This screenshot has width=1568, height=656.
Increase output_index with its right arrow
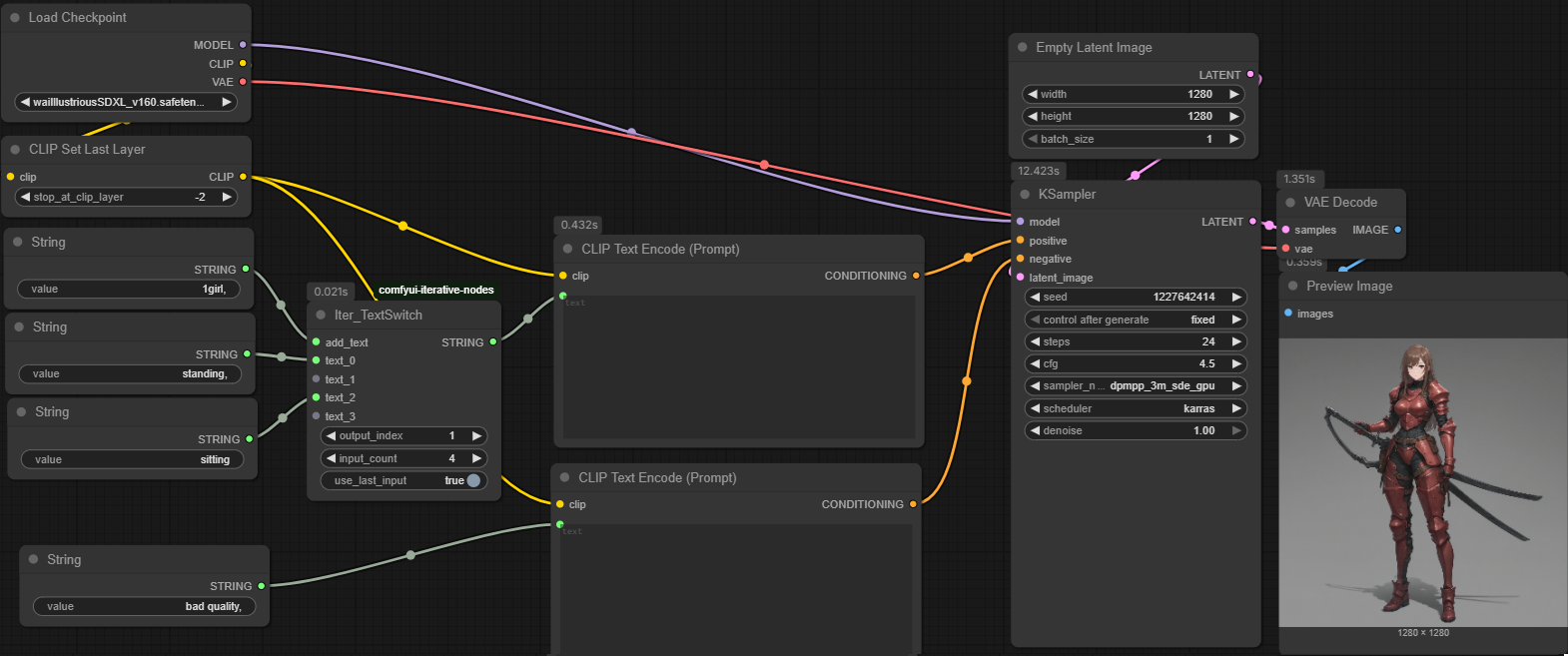tap(476, 435)
